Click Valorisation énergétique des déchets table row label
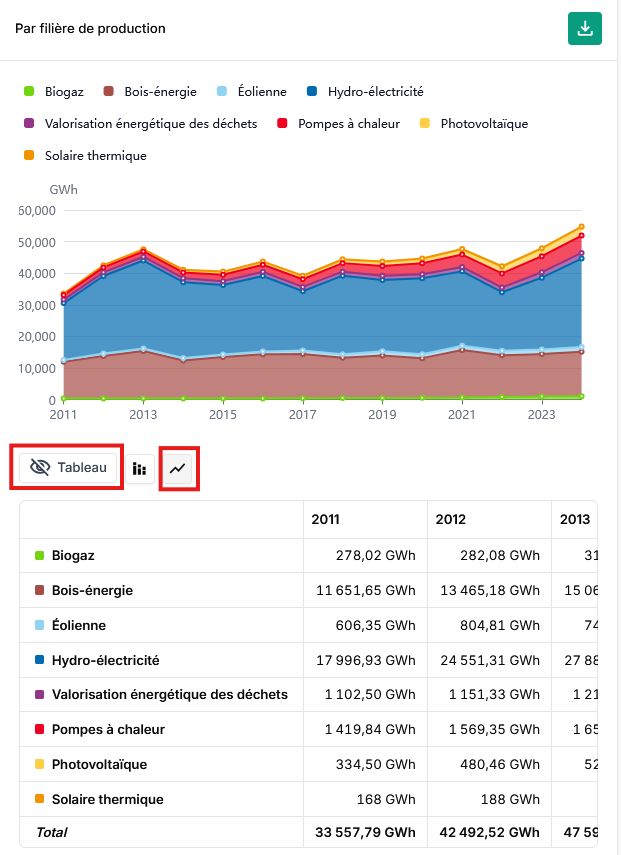This screenshot has width=621, height=855. (170, 695)
